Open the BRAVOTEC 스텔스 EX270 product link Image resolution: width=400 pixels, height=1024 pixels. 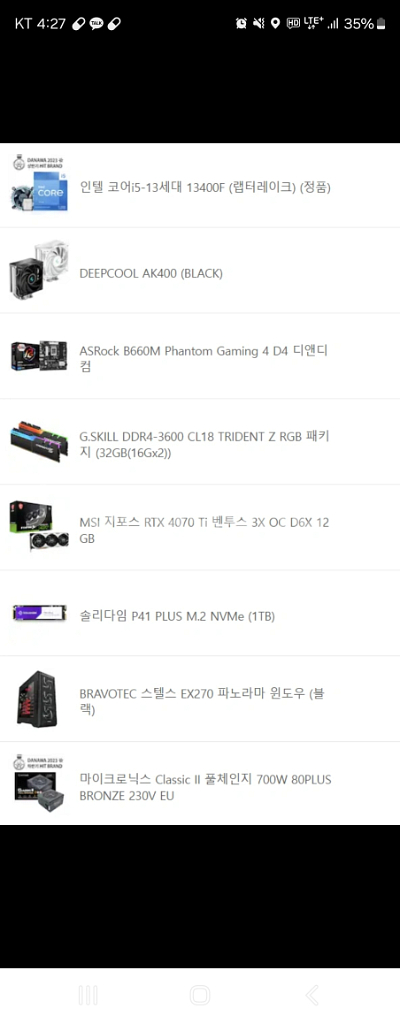tap(202, 701)
